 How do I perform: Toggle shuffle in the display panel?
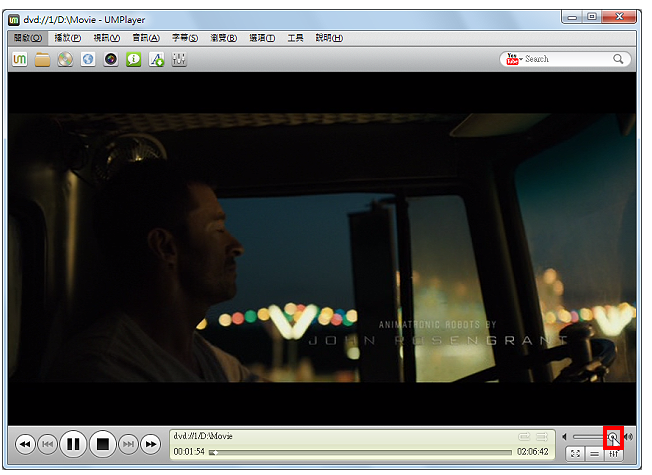click(x=542, y=437)
